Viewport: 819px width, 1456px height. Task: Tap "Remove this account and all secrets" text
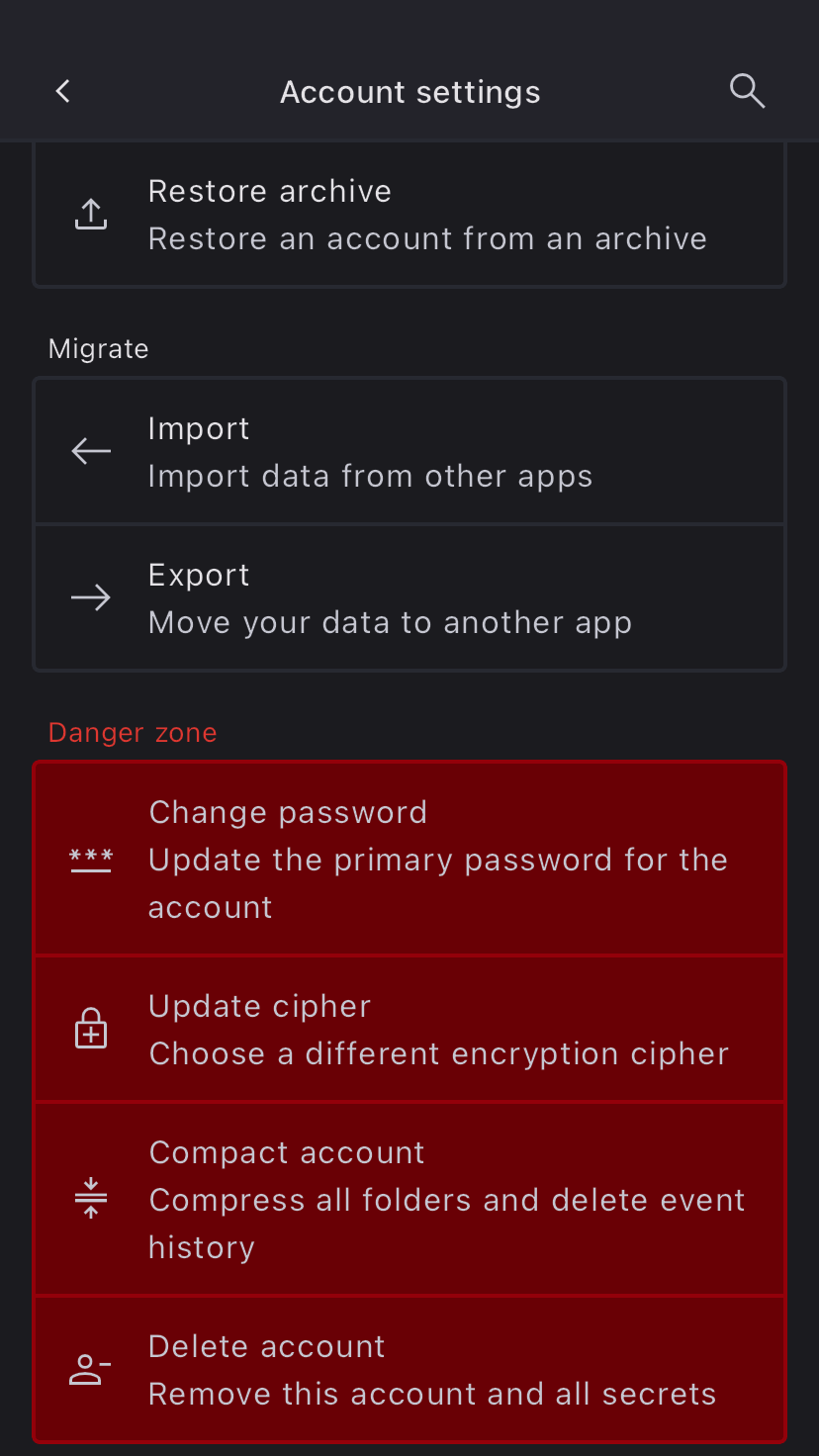pos(431,1394)
